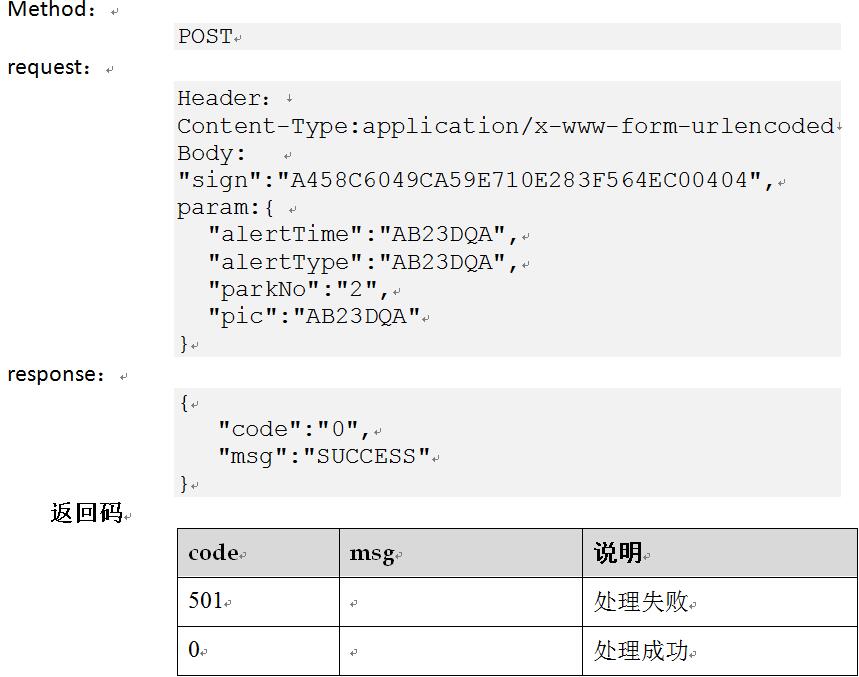The height and width of the screenshot is (677, 859).
Task: Click the code column header cell
Action: click(x=258, y=554)
